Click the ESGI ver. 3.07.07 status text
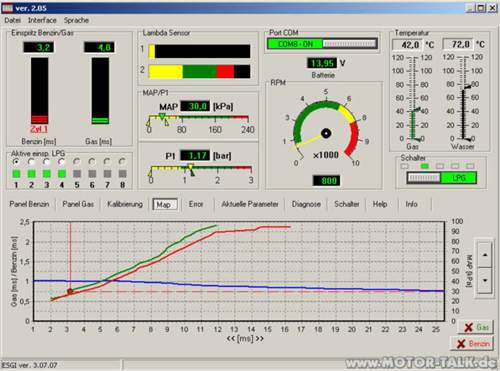 30,365
